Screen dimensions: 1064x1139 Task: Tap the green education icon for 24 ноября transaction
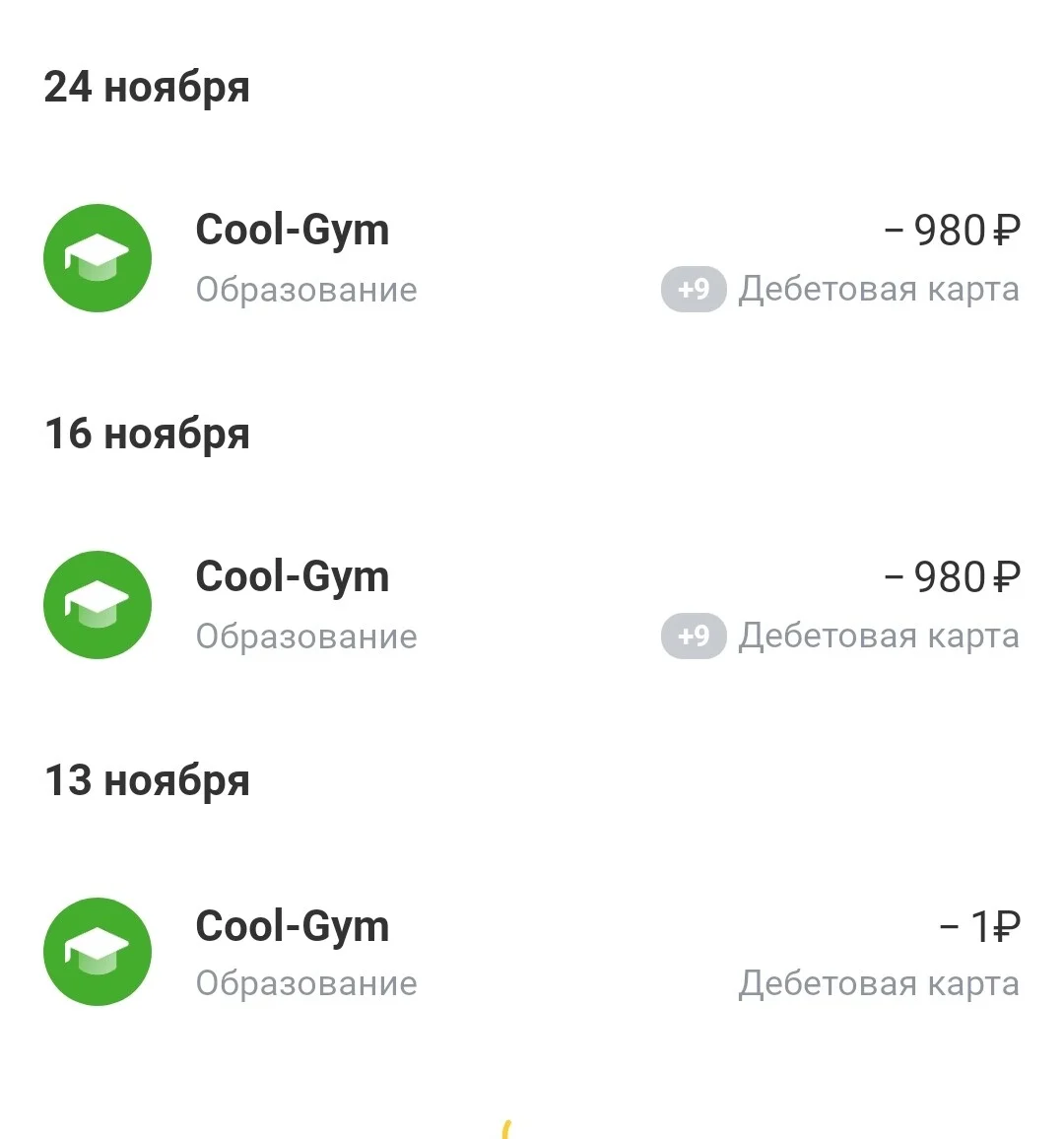tap(98, 258)
